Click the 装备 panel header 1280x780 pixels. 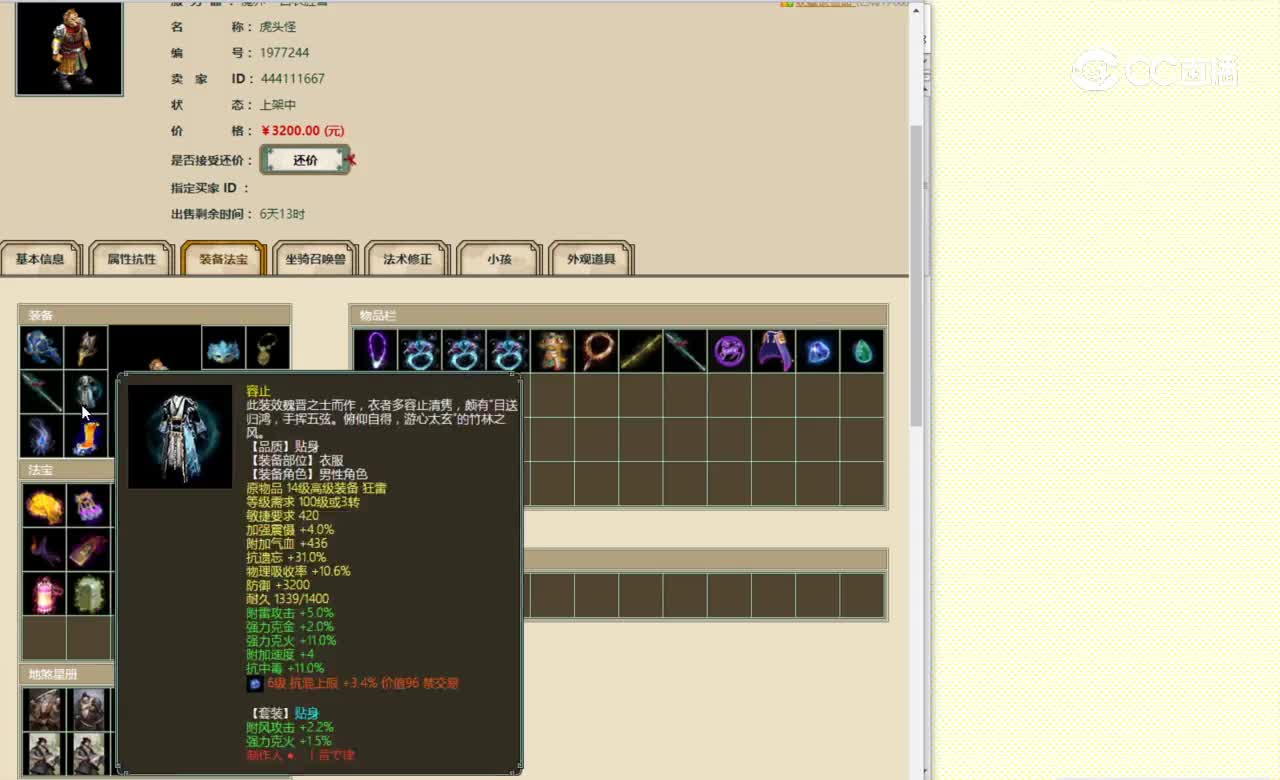155,315
